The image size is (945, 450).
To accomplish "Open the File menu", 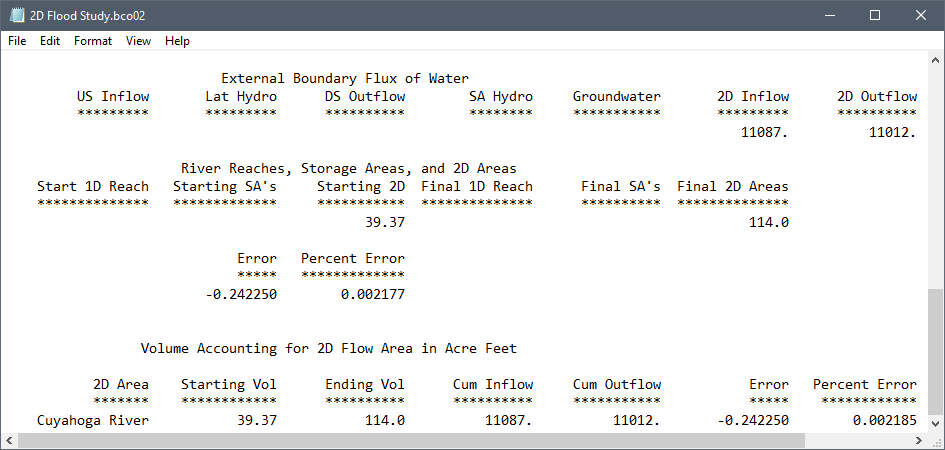I will coord(17,41).
